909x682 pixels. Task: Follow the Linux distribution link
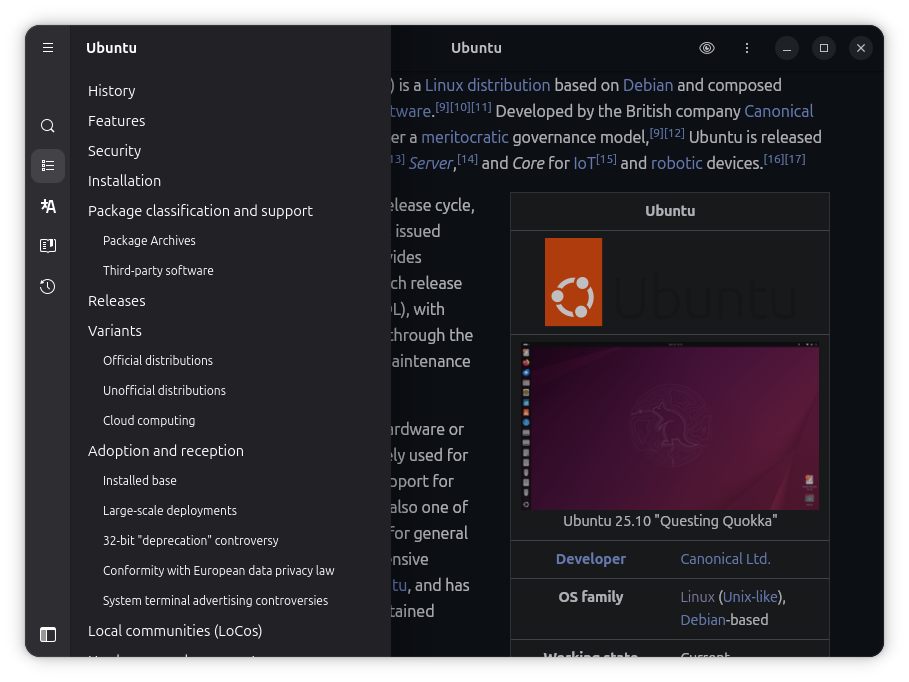[x=488, y=85]
